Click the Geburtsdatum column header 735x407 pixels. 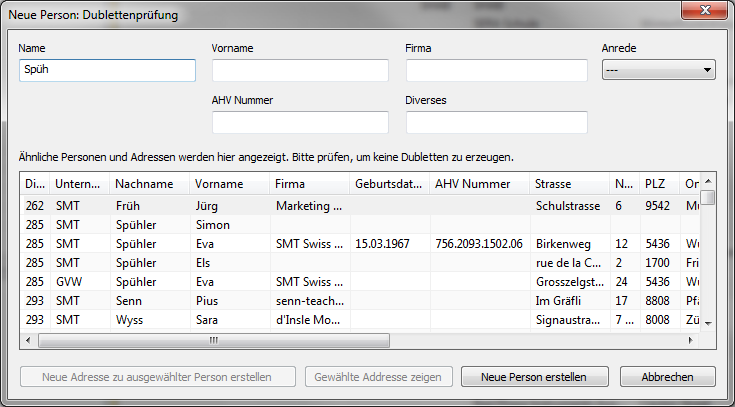point(389,184)
